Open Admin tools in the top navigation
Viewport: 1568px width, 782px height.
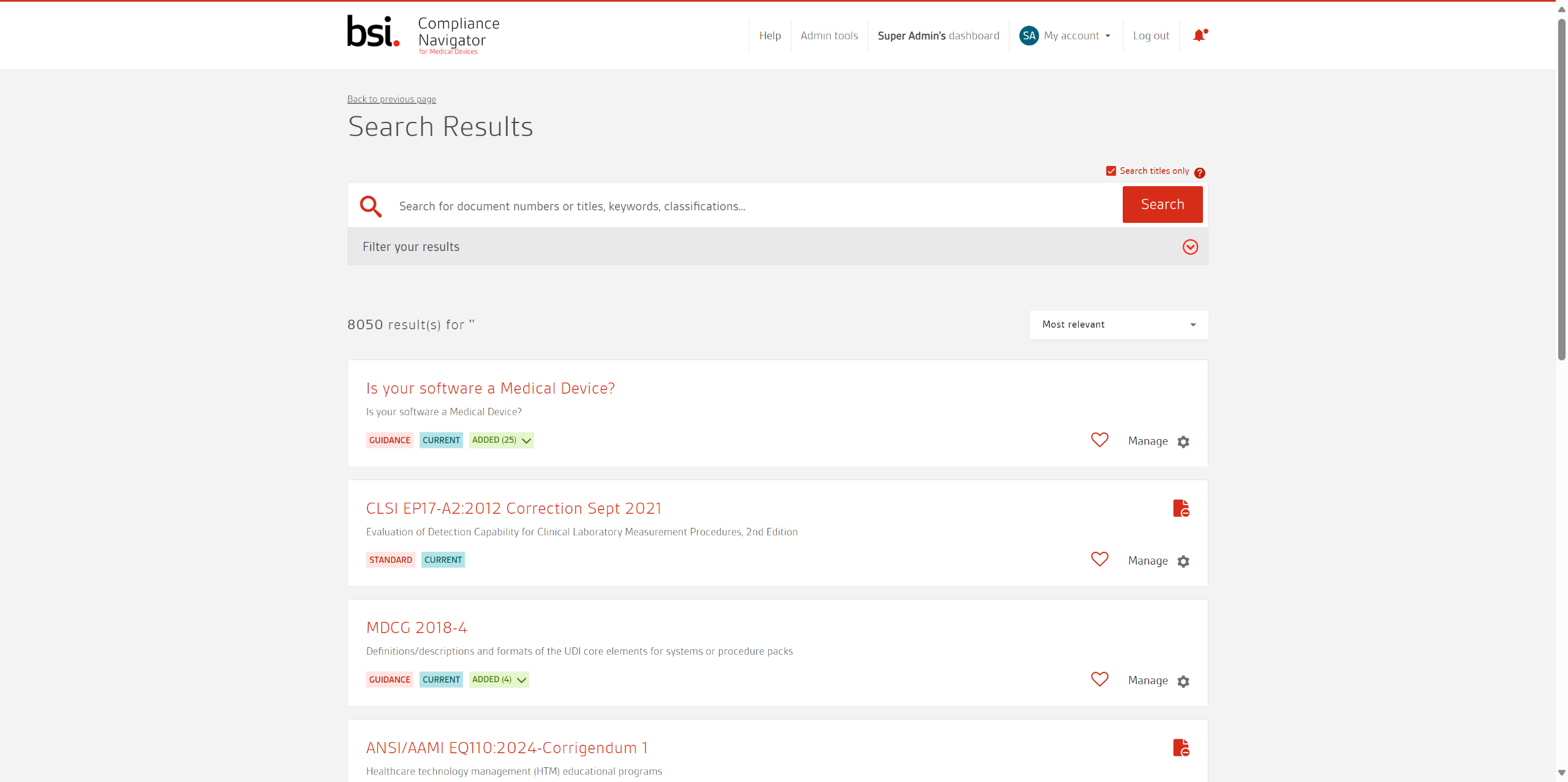click(829, 36)
